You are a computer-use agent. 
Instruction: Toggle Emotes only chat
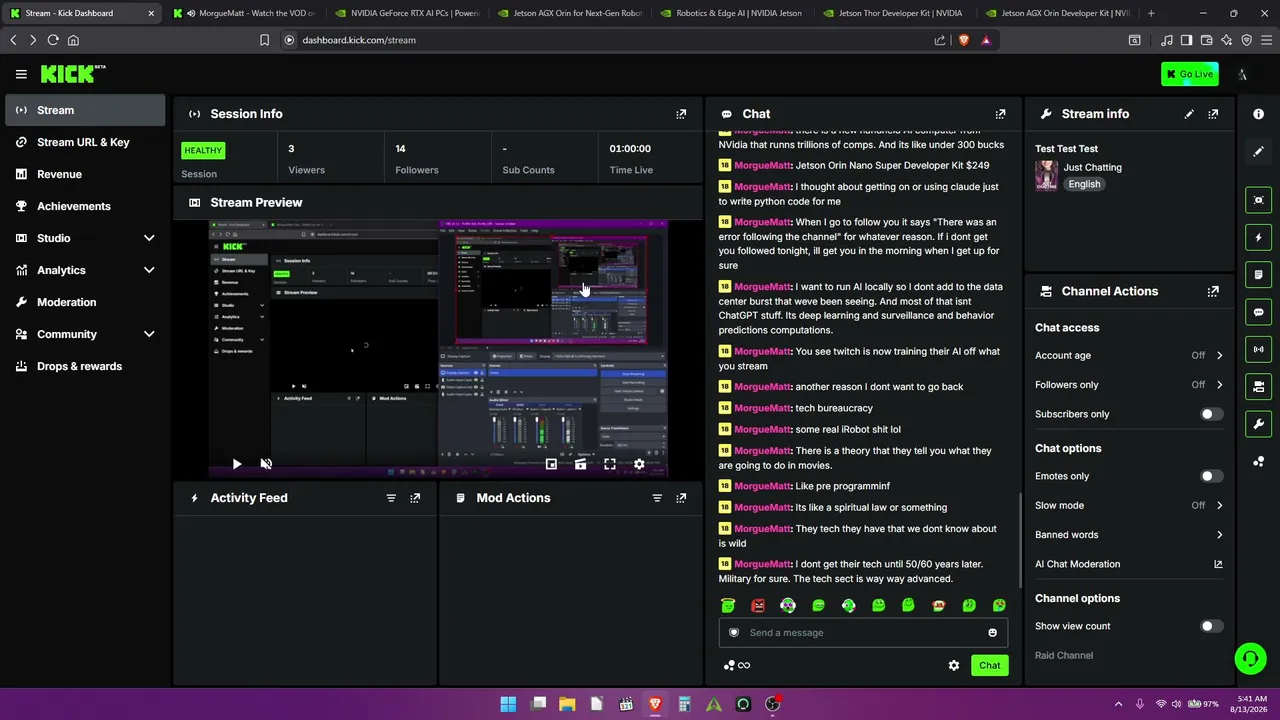1210,476
